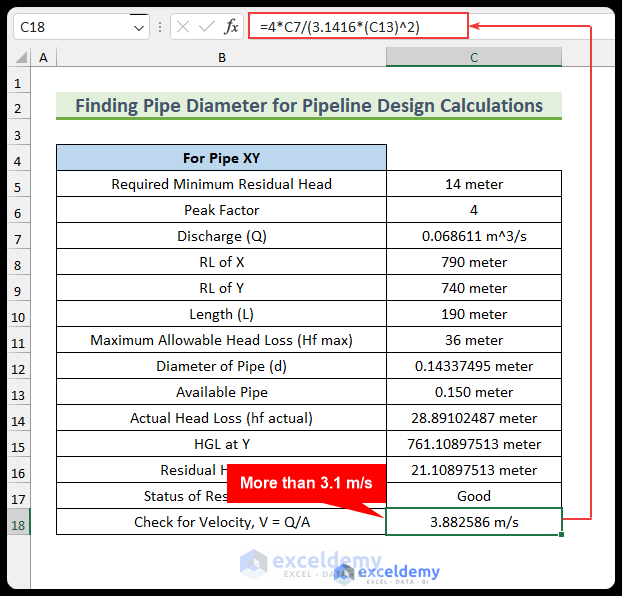Select the '740 meter' cell

click(474, 288)
